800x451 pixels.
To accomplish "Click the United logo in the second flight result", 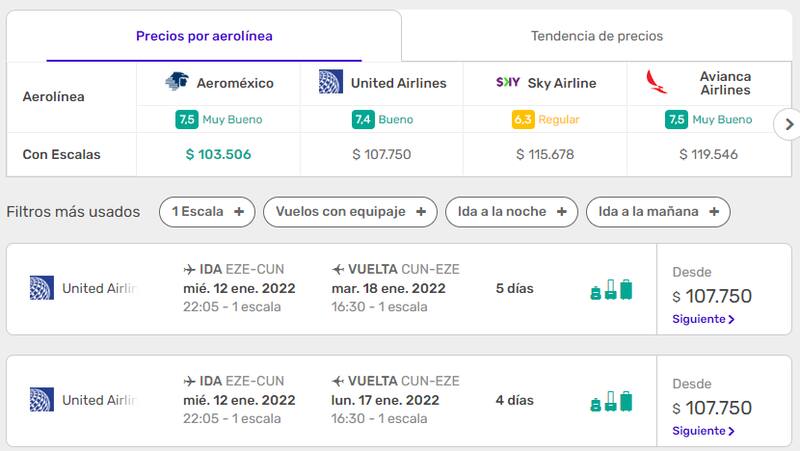I will coord(41,400).
